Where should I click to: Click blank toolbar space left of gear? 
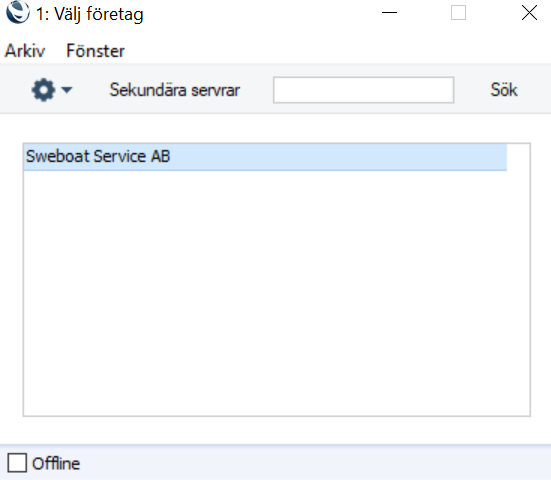pos(15,89)
